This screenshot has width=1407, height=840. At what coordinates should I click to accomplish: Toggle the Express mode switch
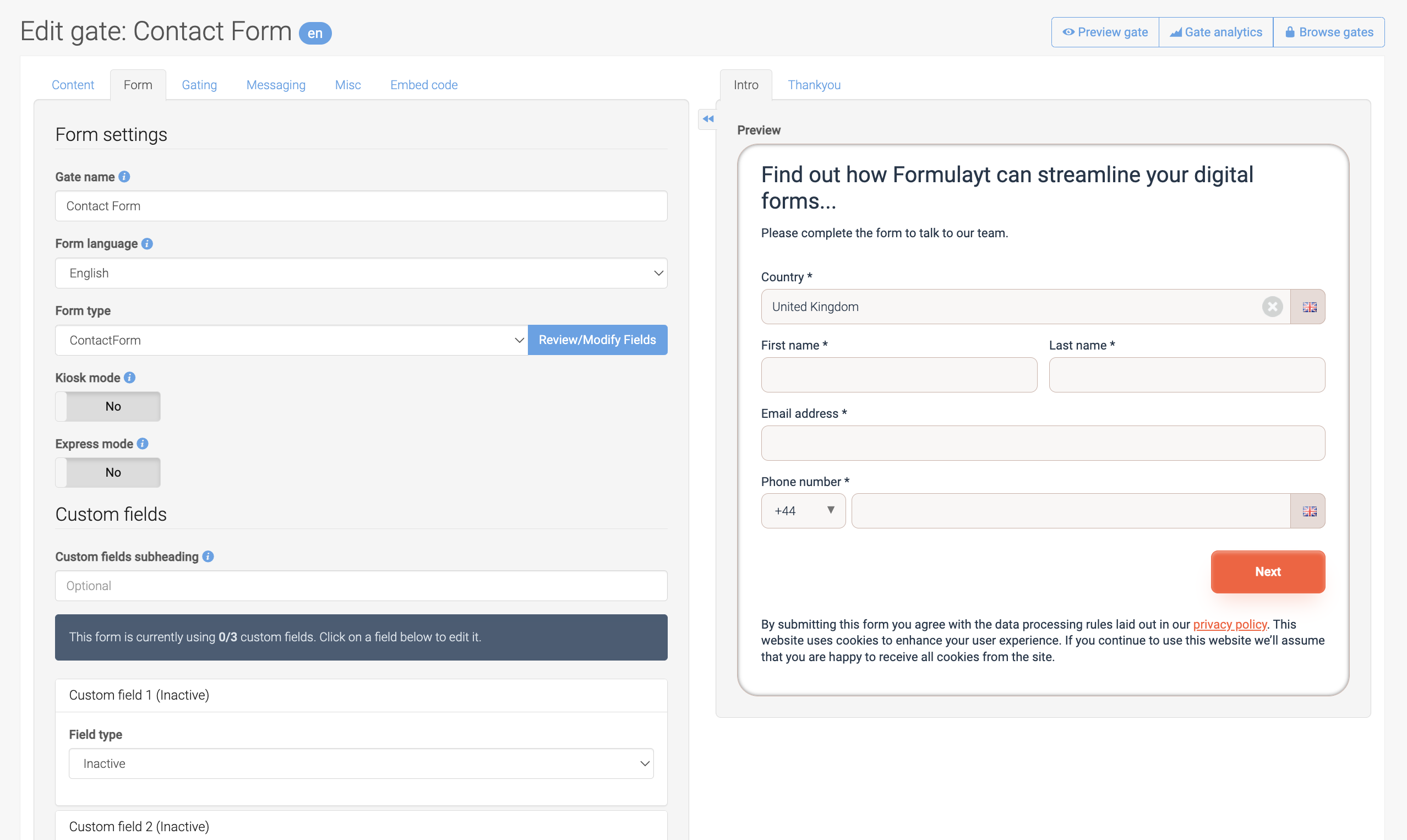(x=107, y=473)
